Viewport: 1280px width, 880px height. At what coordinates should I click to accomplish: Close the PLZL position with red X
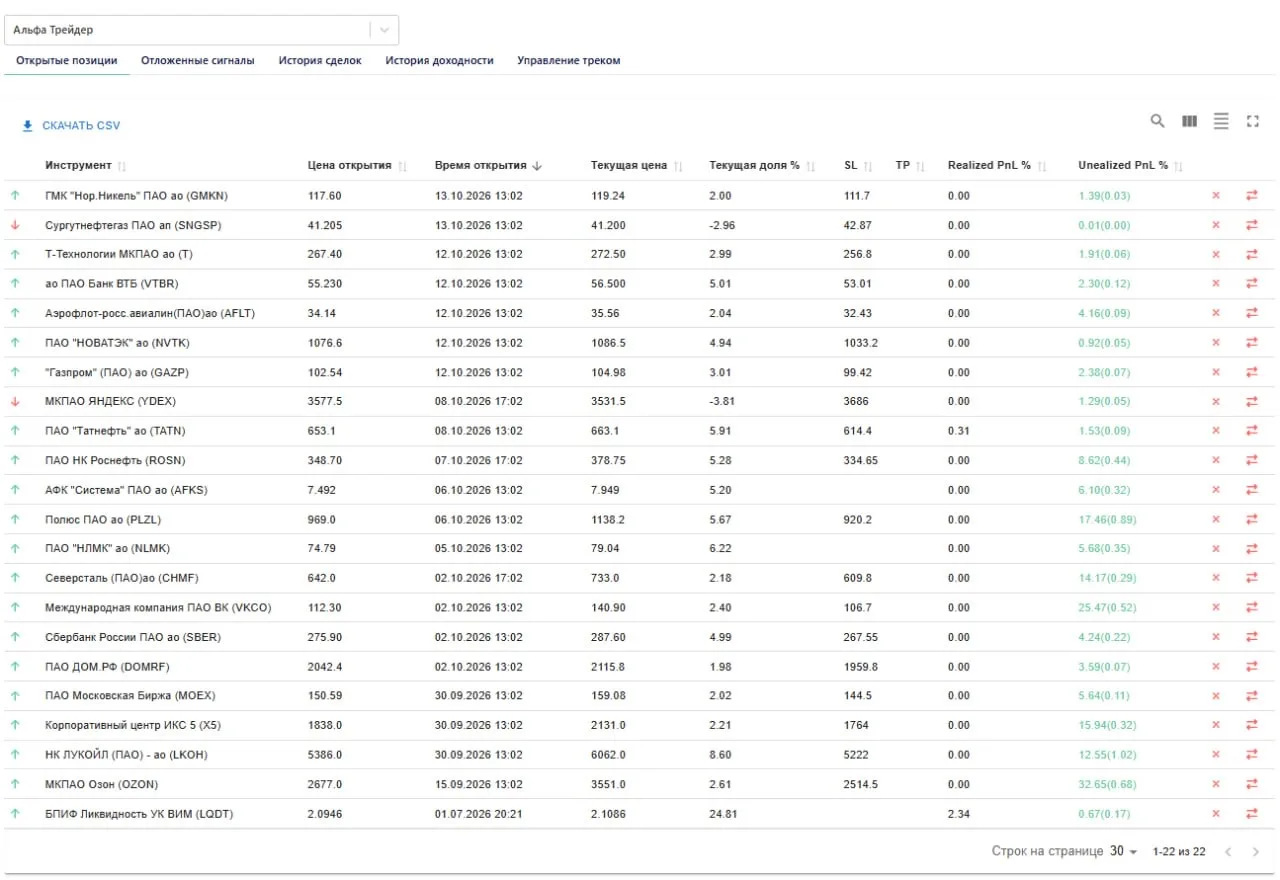[1216, 520]
